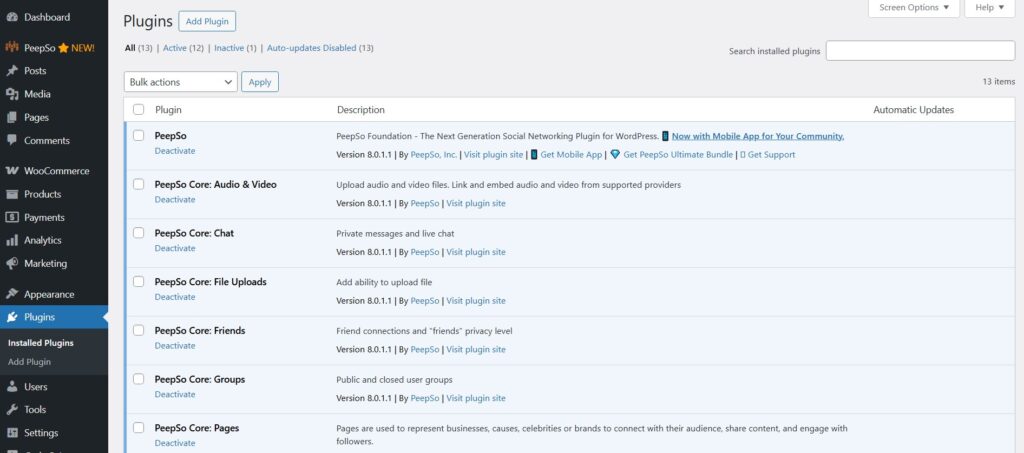
Task: Focus the Search installed plugins field
Action: coord(920,51)
